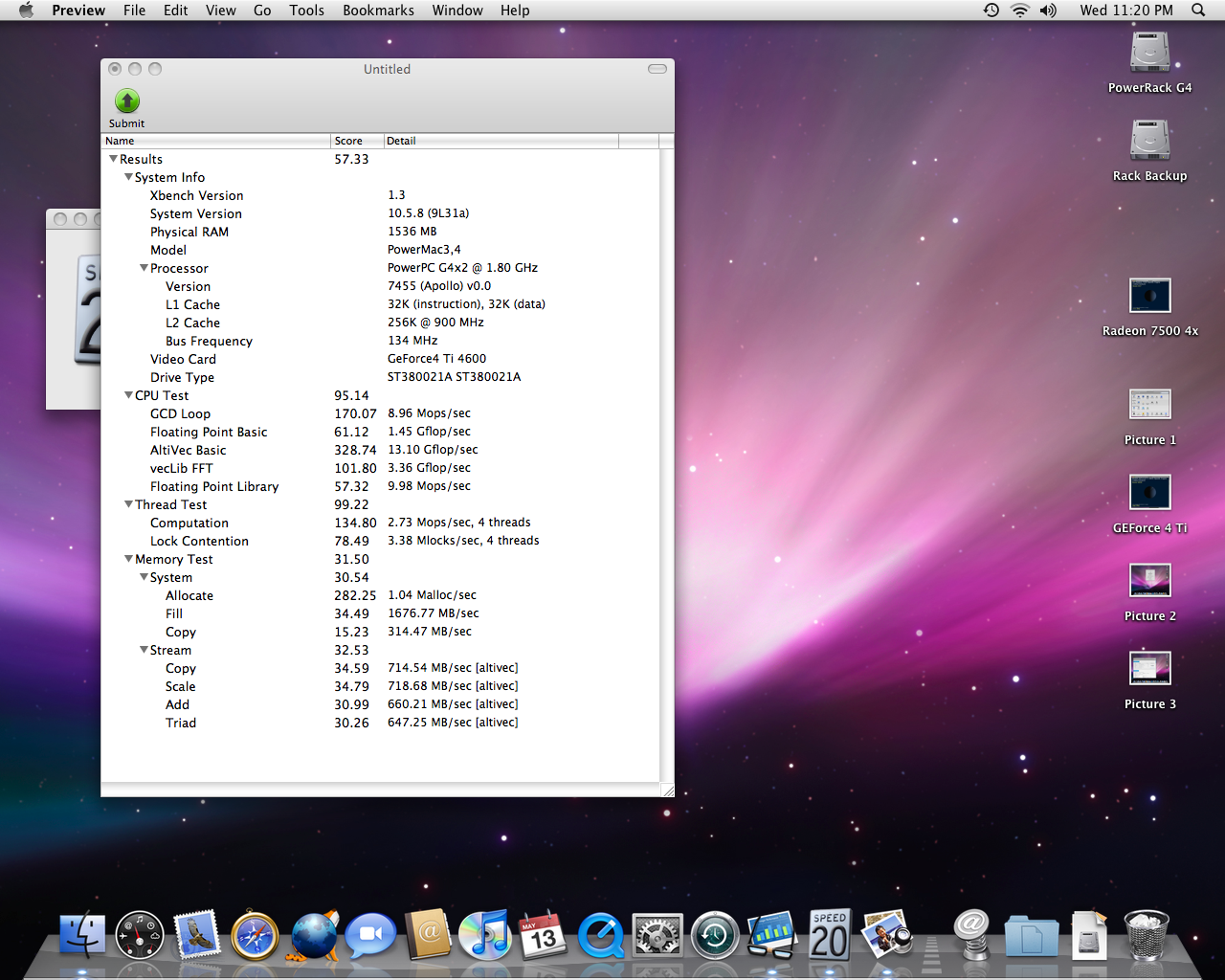1225x980 pixels.
Task: Click the clock showing Wed 11:20 PM
Action: pyautogui.click(x=1126, y=10)
